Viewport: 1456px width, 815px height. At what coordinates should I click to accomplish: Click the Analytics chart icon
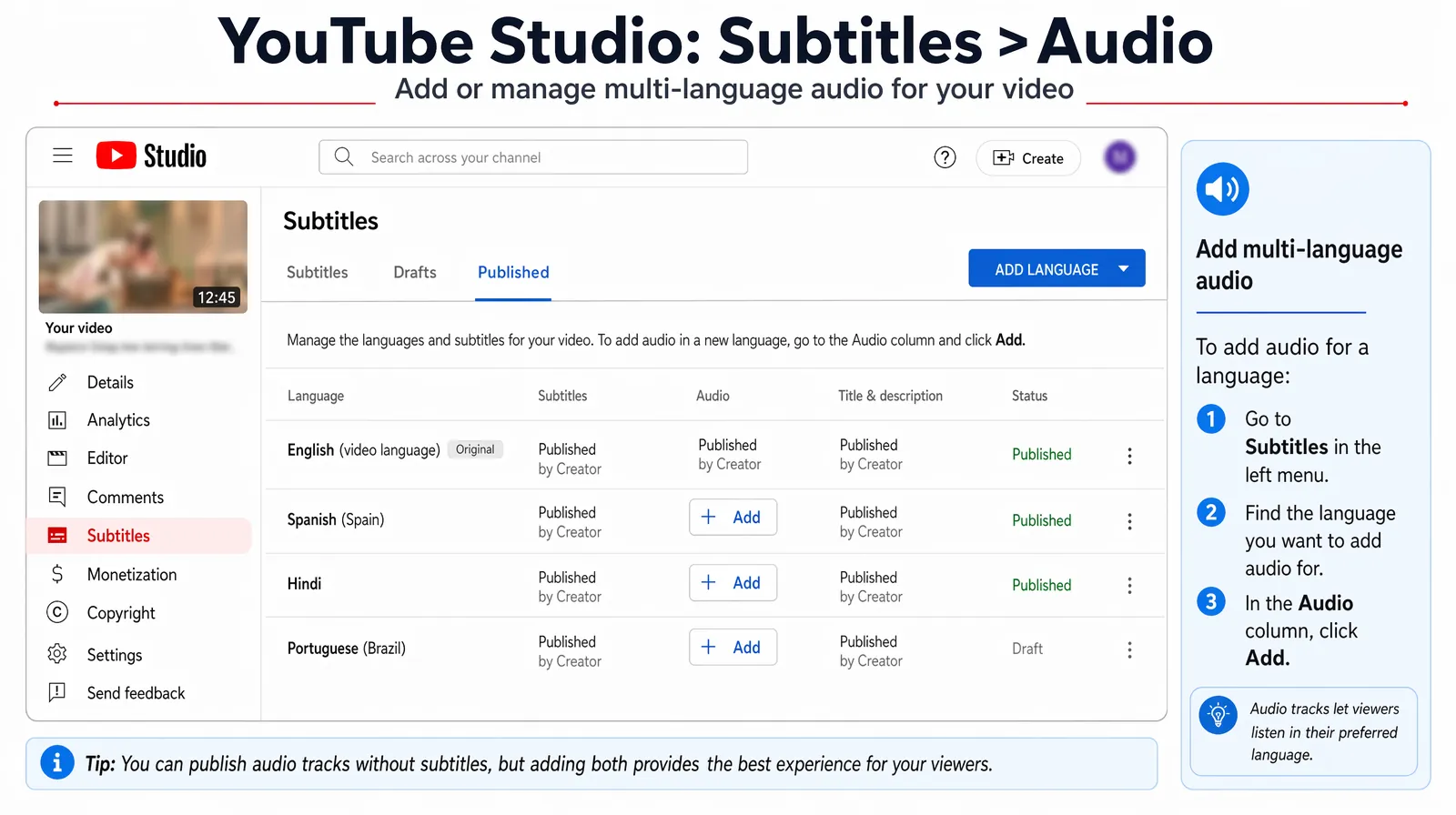point(57,420)
